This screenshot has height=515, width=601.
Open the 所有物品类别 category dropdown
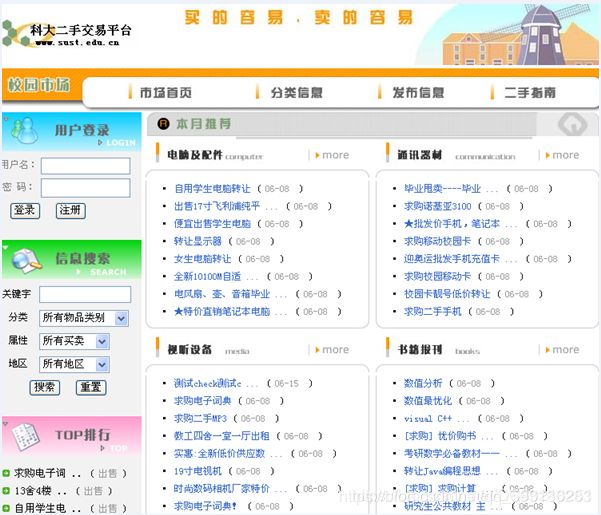pyautogui.click(x=84, y=318)
